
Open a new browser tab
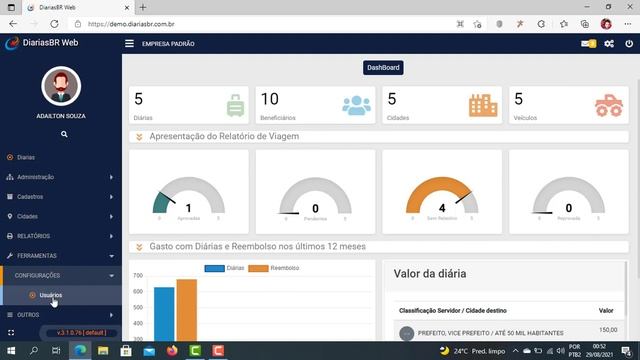pos(143,7)
